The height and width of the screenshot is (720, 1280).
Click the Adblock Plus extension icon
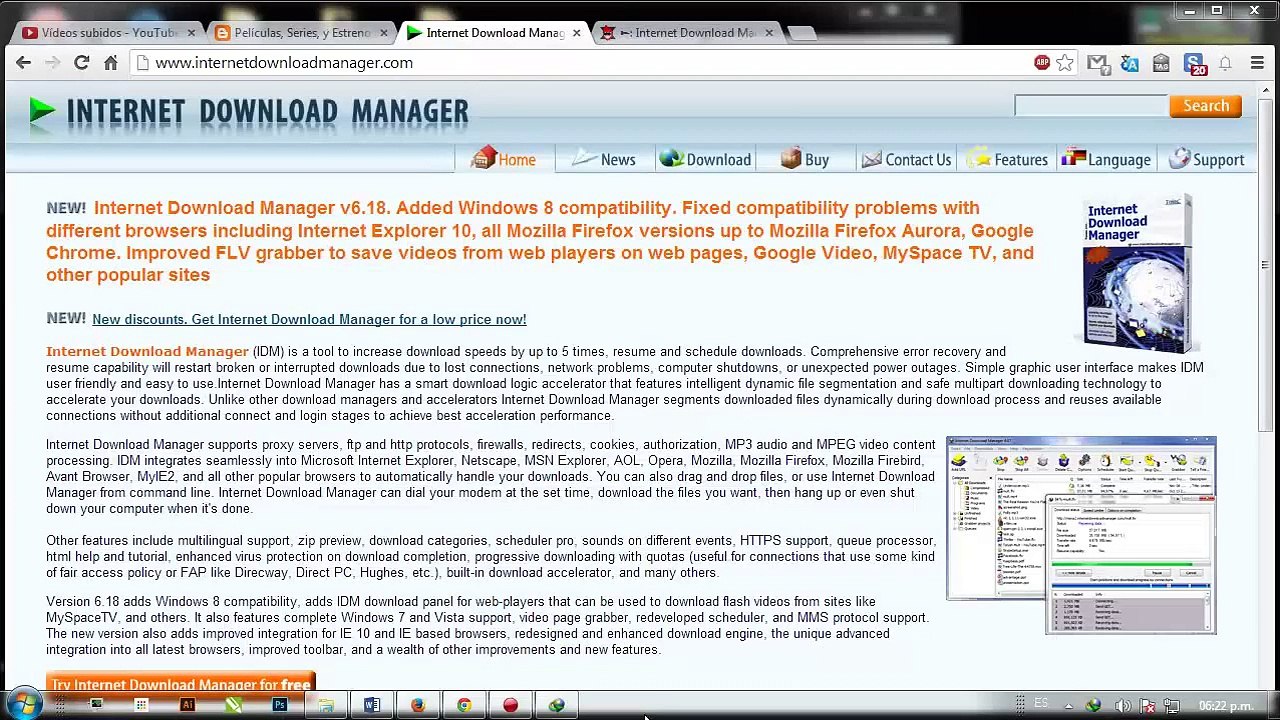[1042, 62]
